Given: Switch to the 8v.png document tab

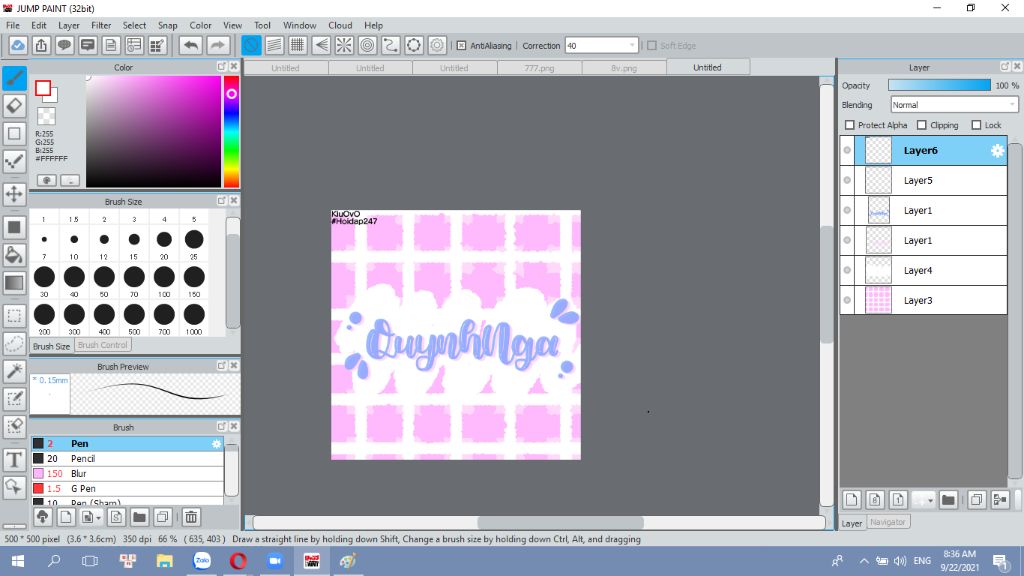Looking at the screenshot, I should pos(624,68).
